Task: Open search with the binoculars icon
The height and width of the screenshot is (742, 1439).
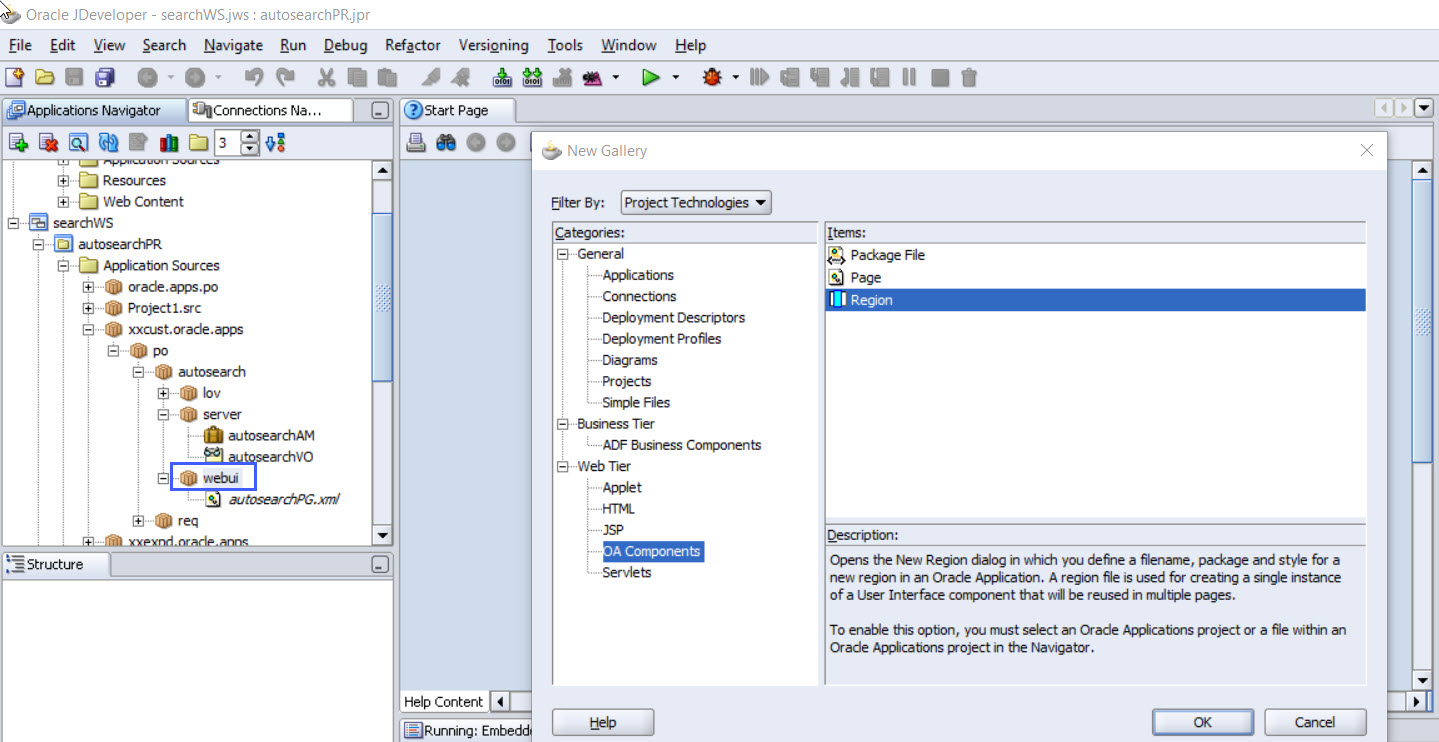Action: [446, 142]
